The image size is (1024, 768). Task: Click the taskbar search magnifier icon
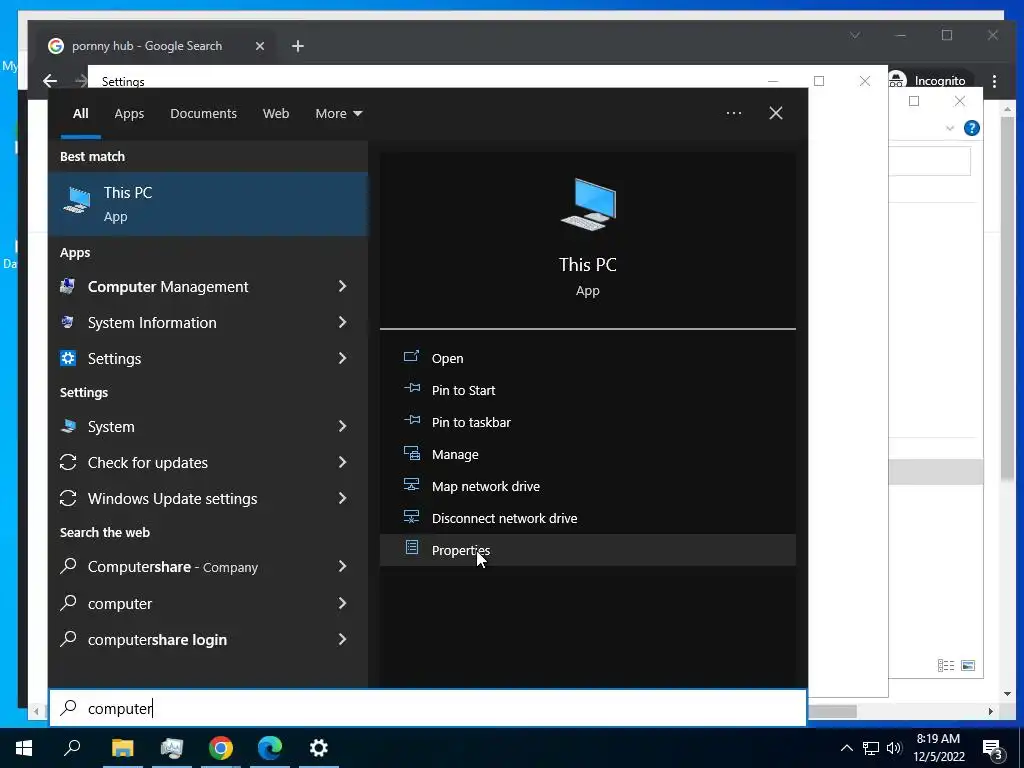(x=72, y=748)
